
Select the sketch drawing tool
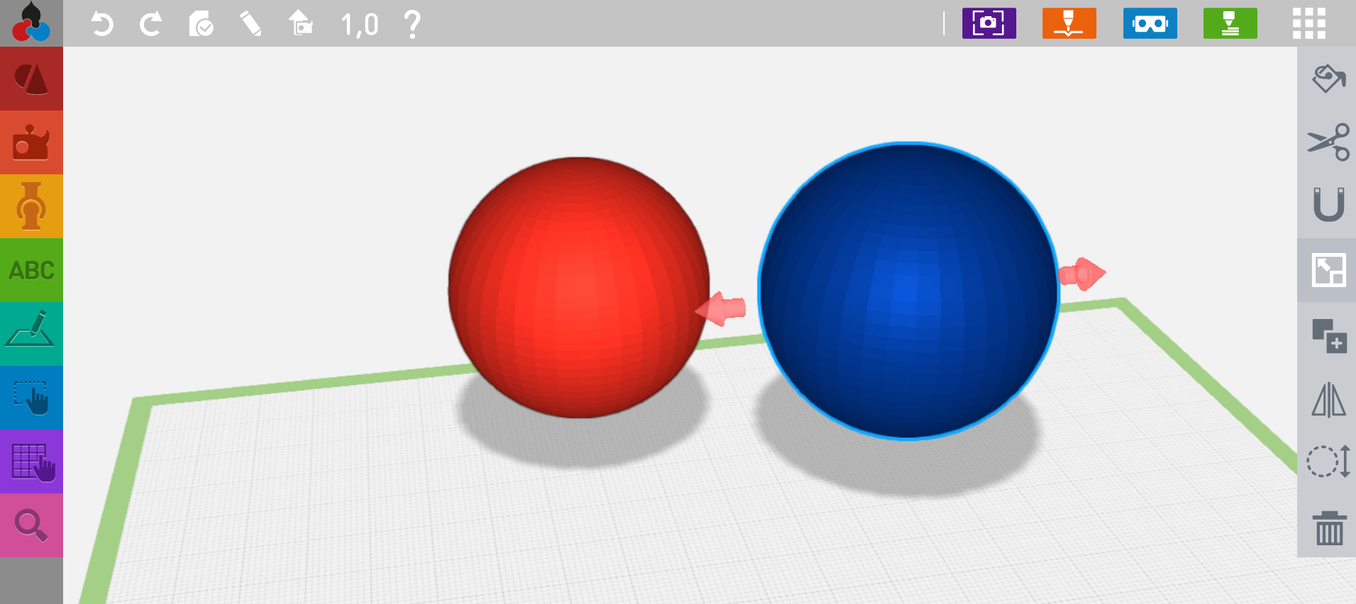point(31,334)
